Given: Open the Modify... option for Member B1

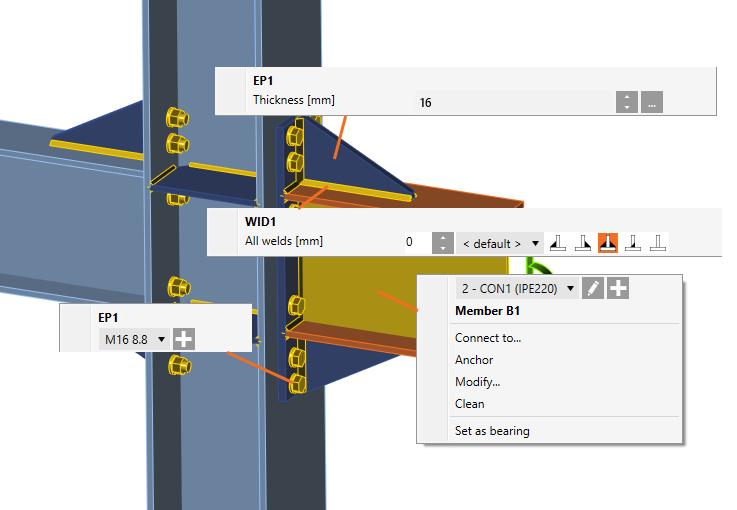Looking at the screenshot, I should [x=477, y=382].
